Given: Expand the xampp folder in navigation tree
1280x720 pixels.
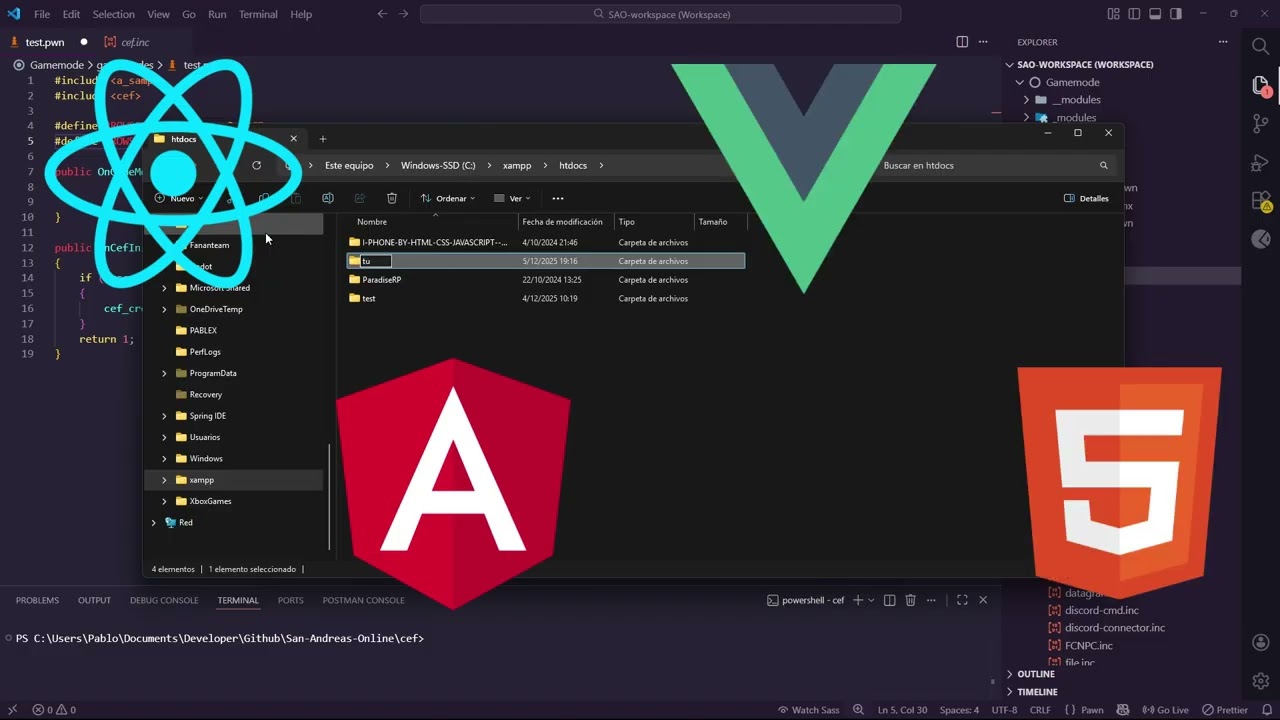Looking at the screenshot, I should click(x=164, y=480).
